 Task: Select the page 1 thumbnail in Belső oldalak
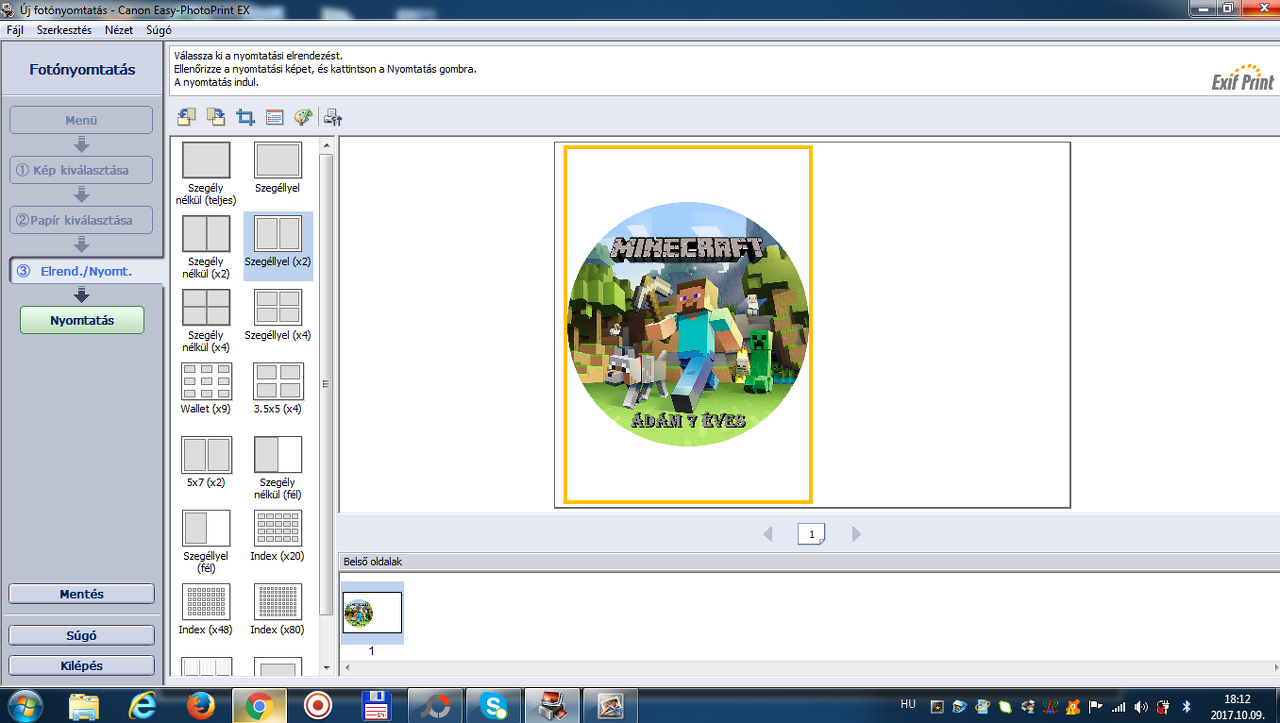372,613
